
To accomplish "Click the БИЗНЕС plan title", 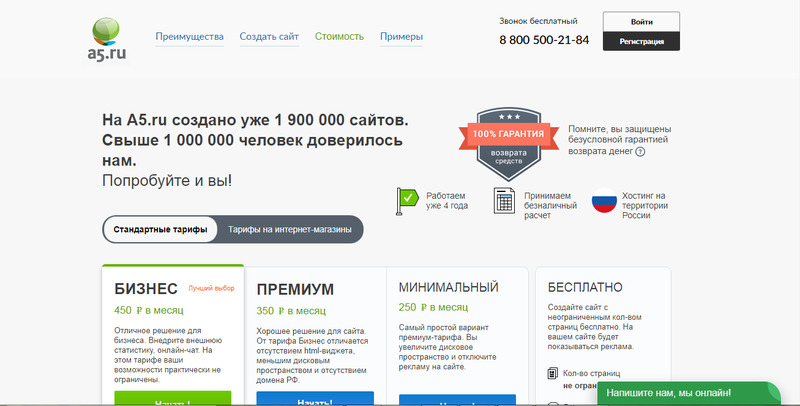I will 146,289.
